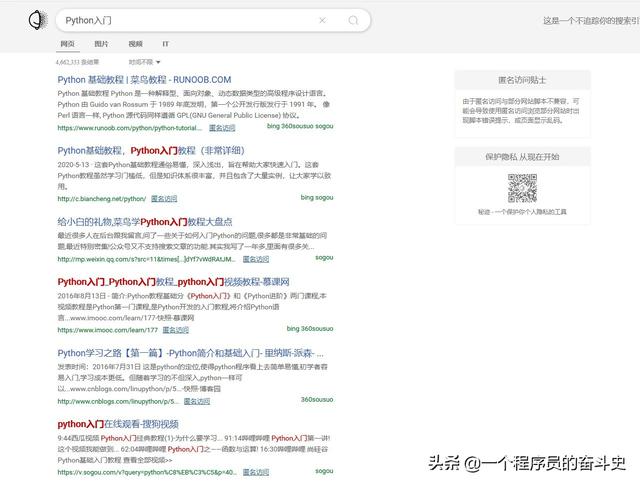This screenshot has height=485, width=640.
Task: Open python入门在线观看-搜狗视频 result
Action: (118, 424)
